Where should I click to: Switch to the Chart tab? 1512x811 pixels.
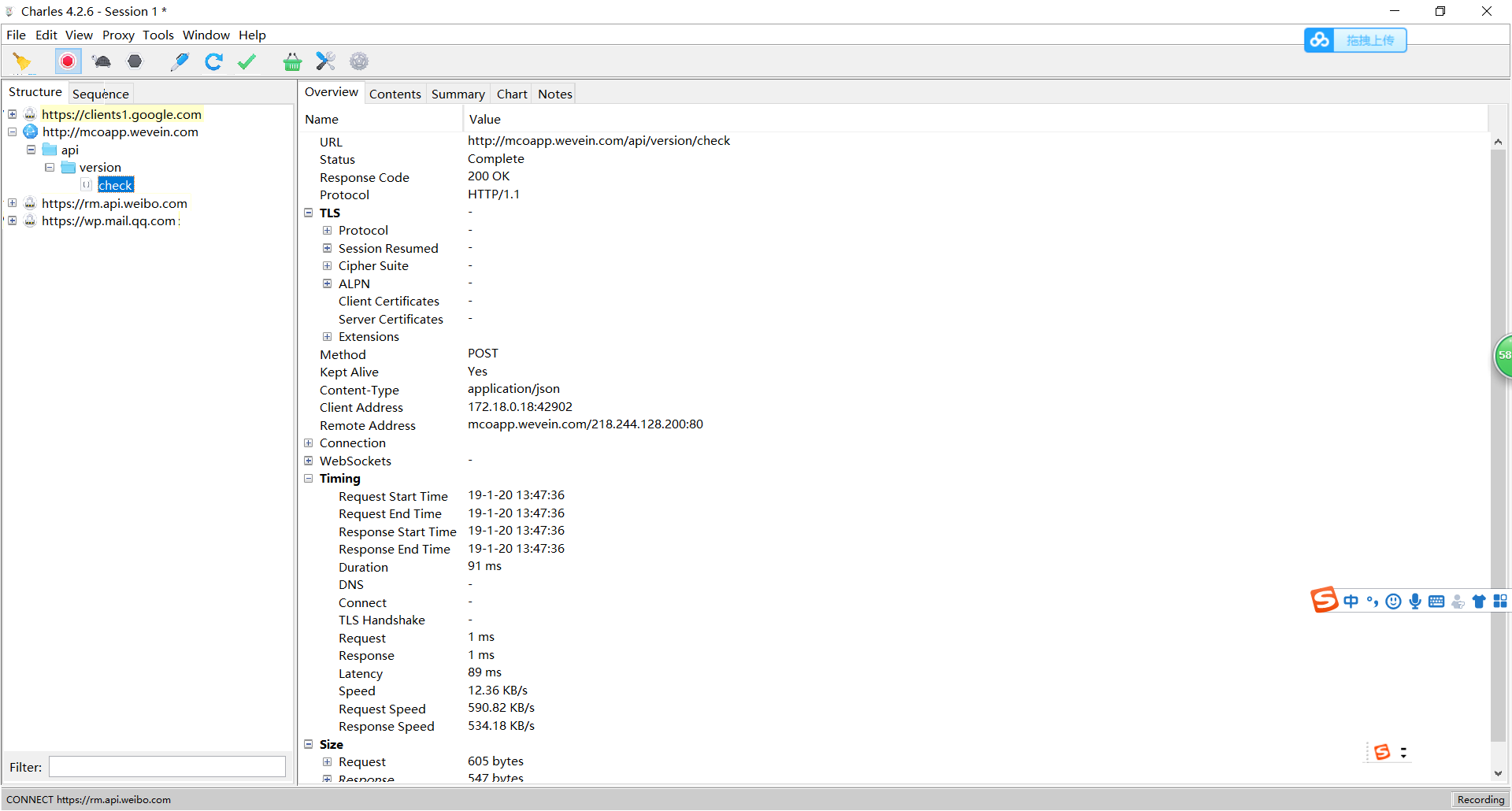pyautogui.click(x=512, y=94)
